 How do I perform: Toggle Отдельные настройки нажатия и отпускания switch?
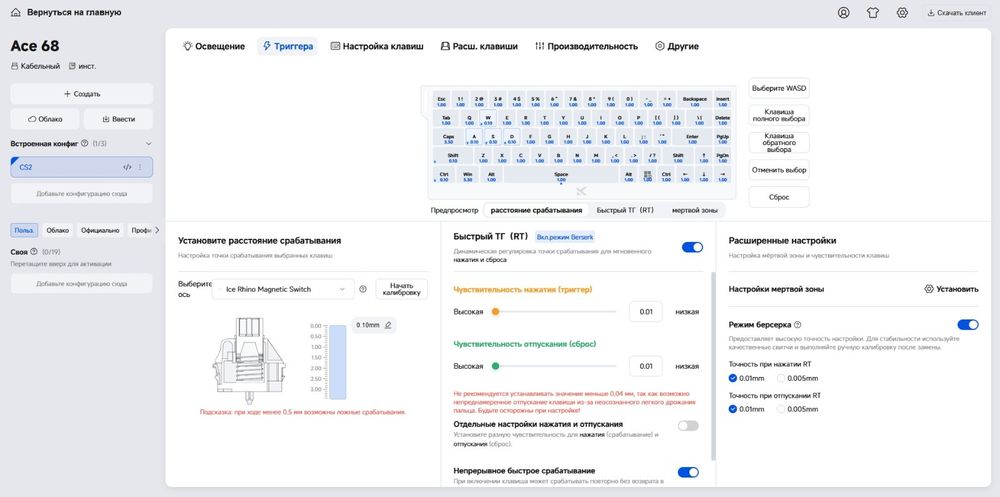(688, 426)
